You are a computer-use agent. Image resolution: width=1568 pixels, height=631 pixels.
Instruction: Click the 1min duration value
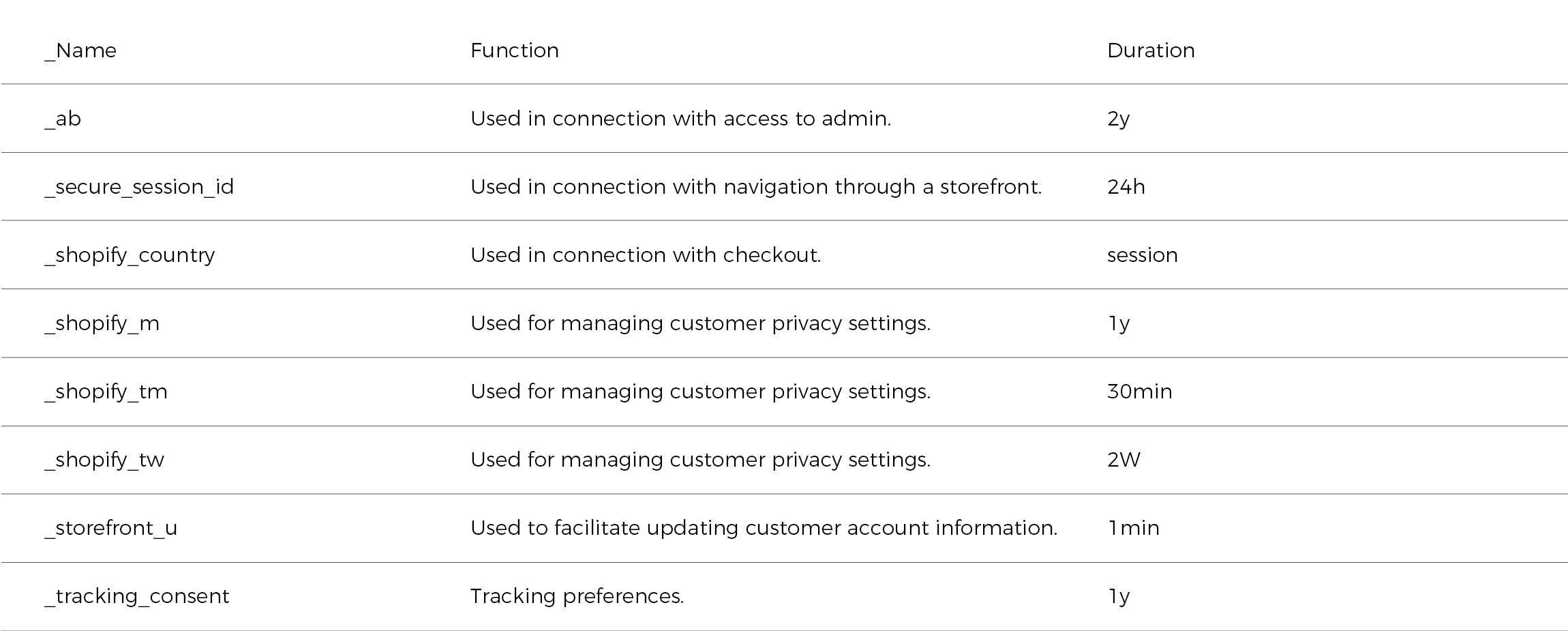coord(1133,528)
